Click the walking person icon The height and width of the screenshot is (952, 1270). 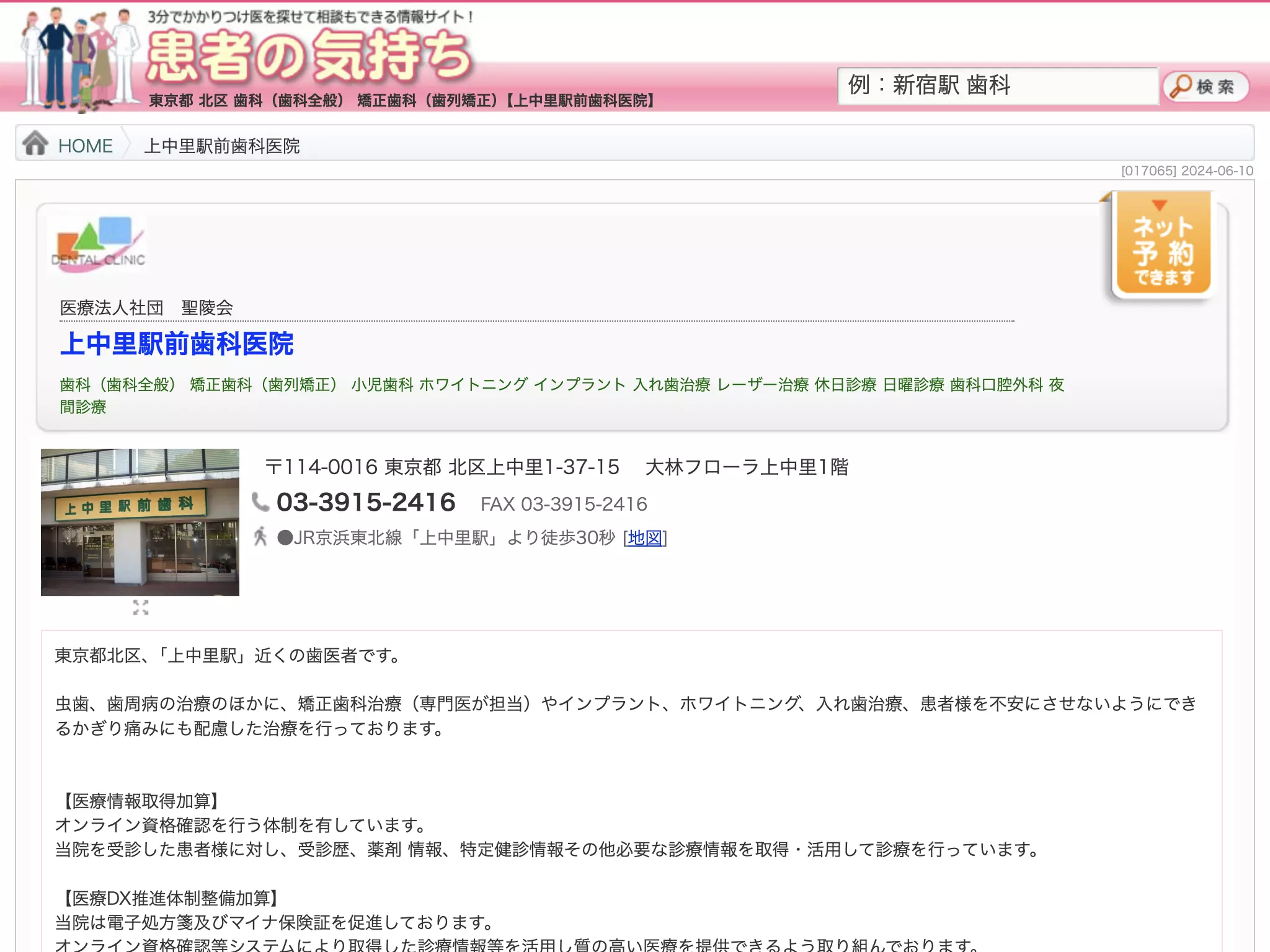[x=260, y=537]
